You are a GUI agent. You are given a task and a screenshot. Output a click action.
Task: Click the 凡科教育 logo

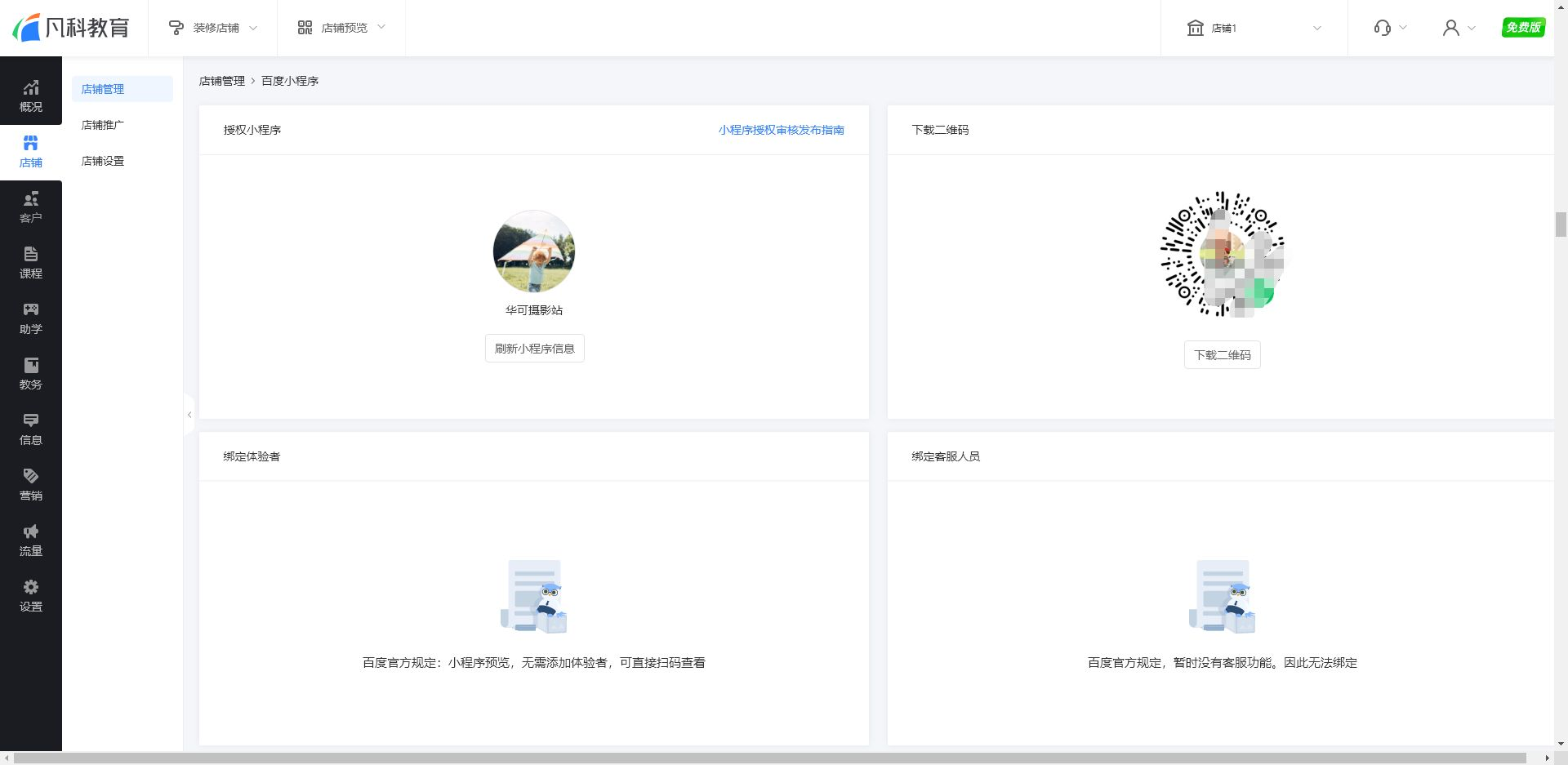pyautogui.click(x=71, y=28)
